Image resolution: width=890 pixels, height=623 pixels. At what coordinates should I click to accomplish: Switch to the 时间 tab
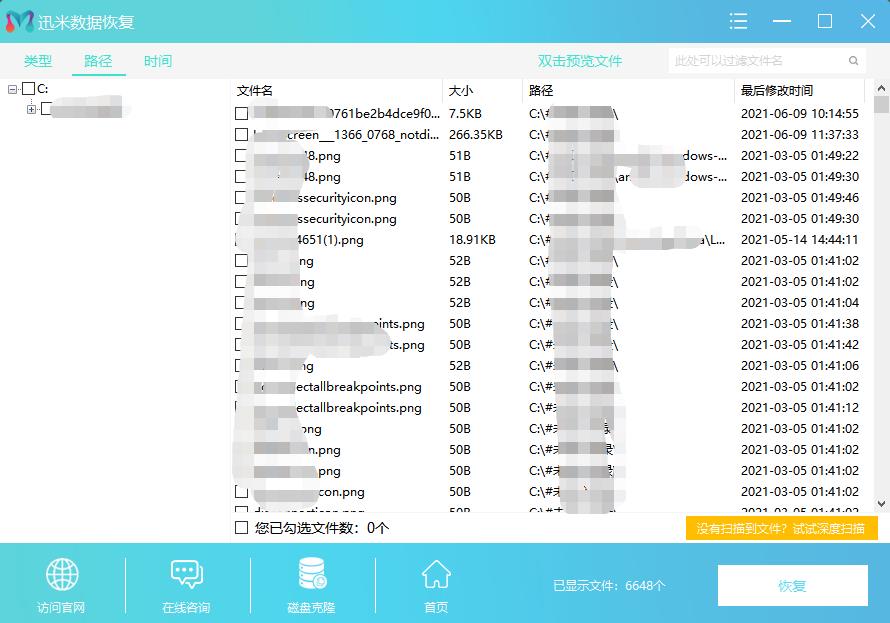(157, 61)
